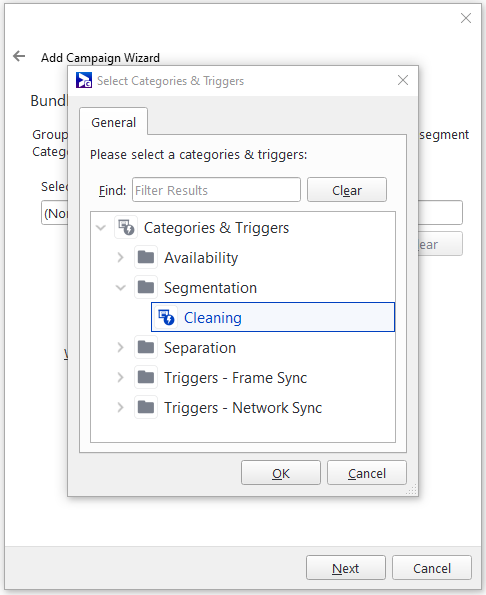This screenshot has width=486, height=595.
Task: Confirm selection with the OK button
Action: click(281, 473)
